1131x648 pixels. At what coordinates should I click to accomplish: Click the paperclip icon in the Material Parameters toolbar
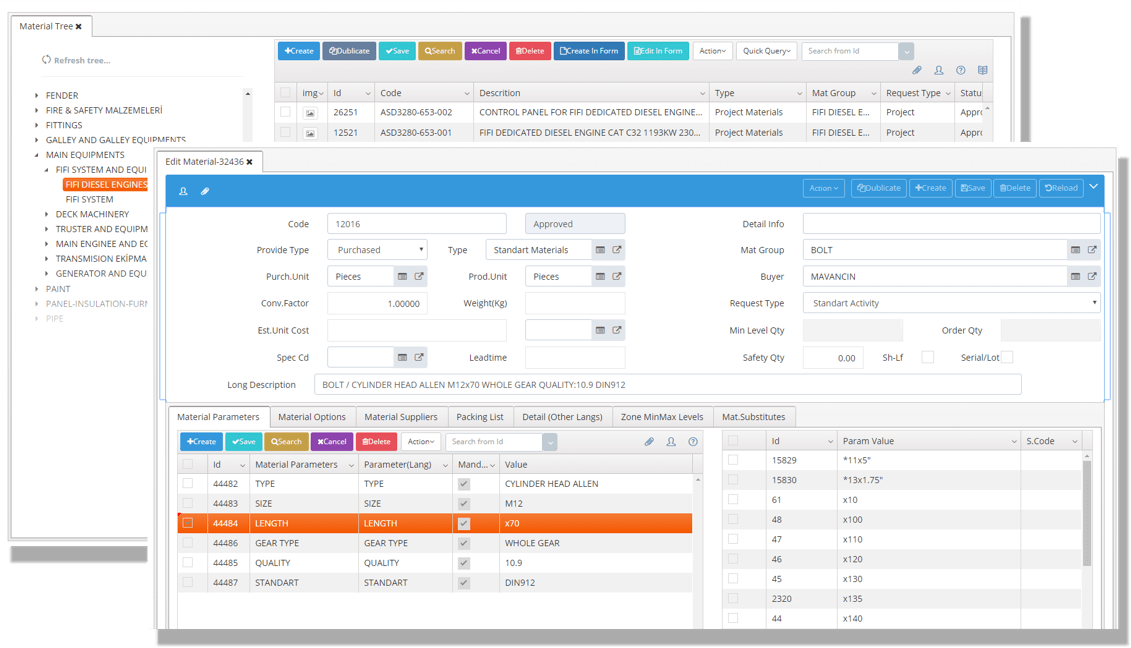click(649, 442)
